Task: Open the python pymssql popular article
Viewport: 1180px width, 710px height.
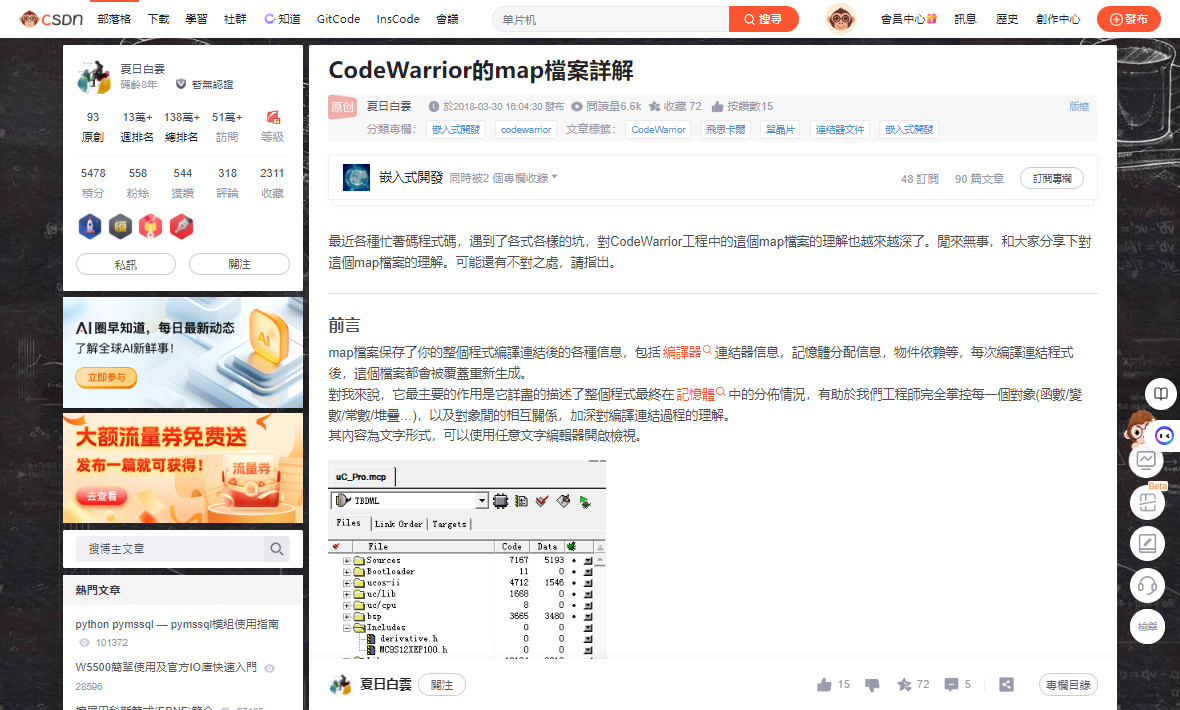Action: pyautogui.click(x=177, y=624)
